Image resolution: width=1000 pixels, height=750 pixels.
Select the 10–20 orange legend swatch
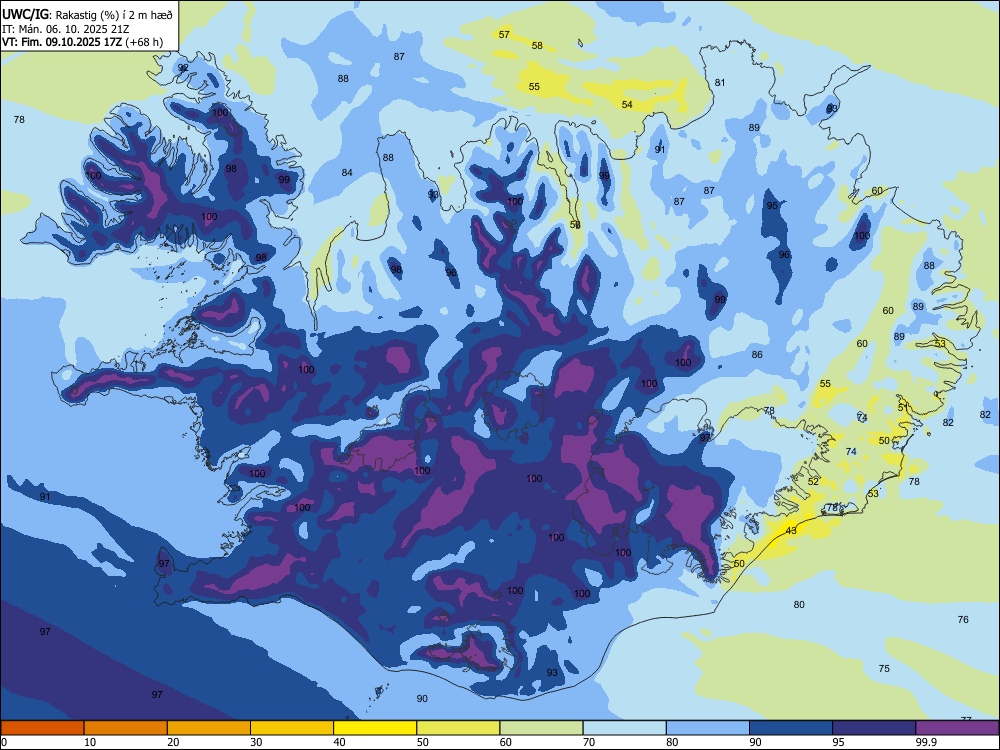coord(126,728)
